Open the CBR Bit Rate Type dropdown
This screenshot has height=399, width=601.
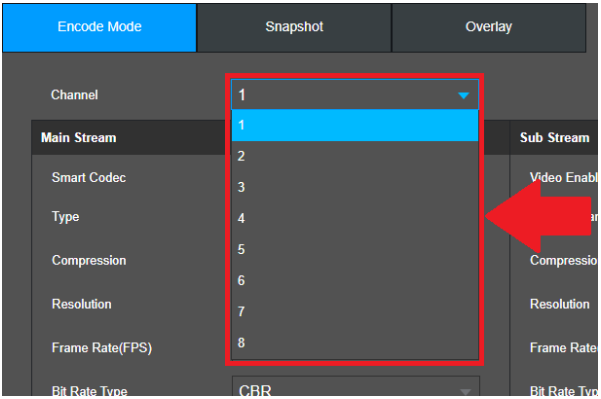tap(355, 388)
